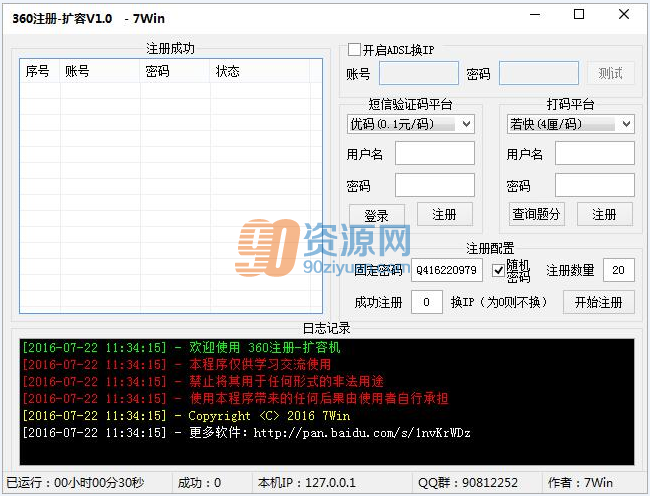Screen dimensions: 650x496
Task: Click the 注册数量 field showing 20
Action: (619, 270)
